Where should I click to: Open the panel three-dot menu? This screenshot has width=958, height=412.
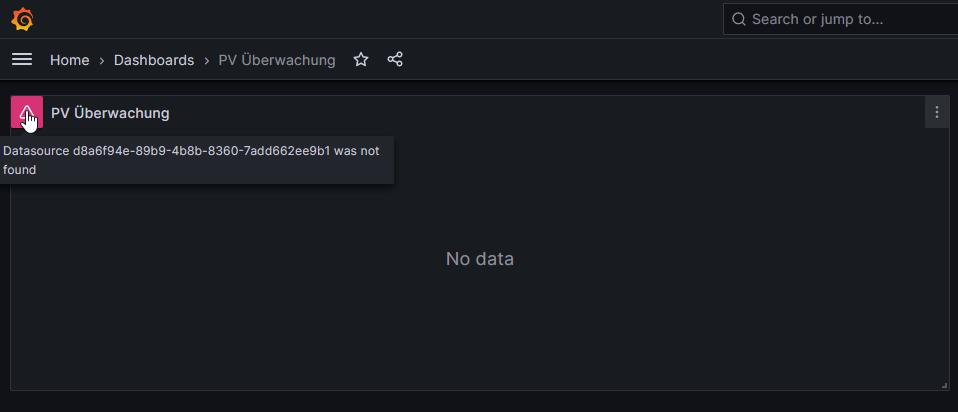click(937, 112)
